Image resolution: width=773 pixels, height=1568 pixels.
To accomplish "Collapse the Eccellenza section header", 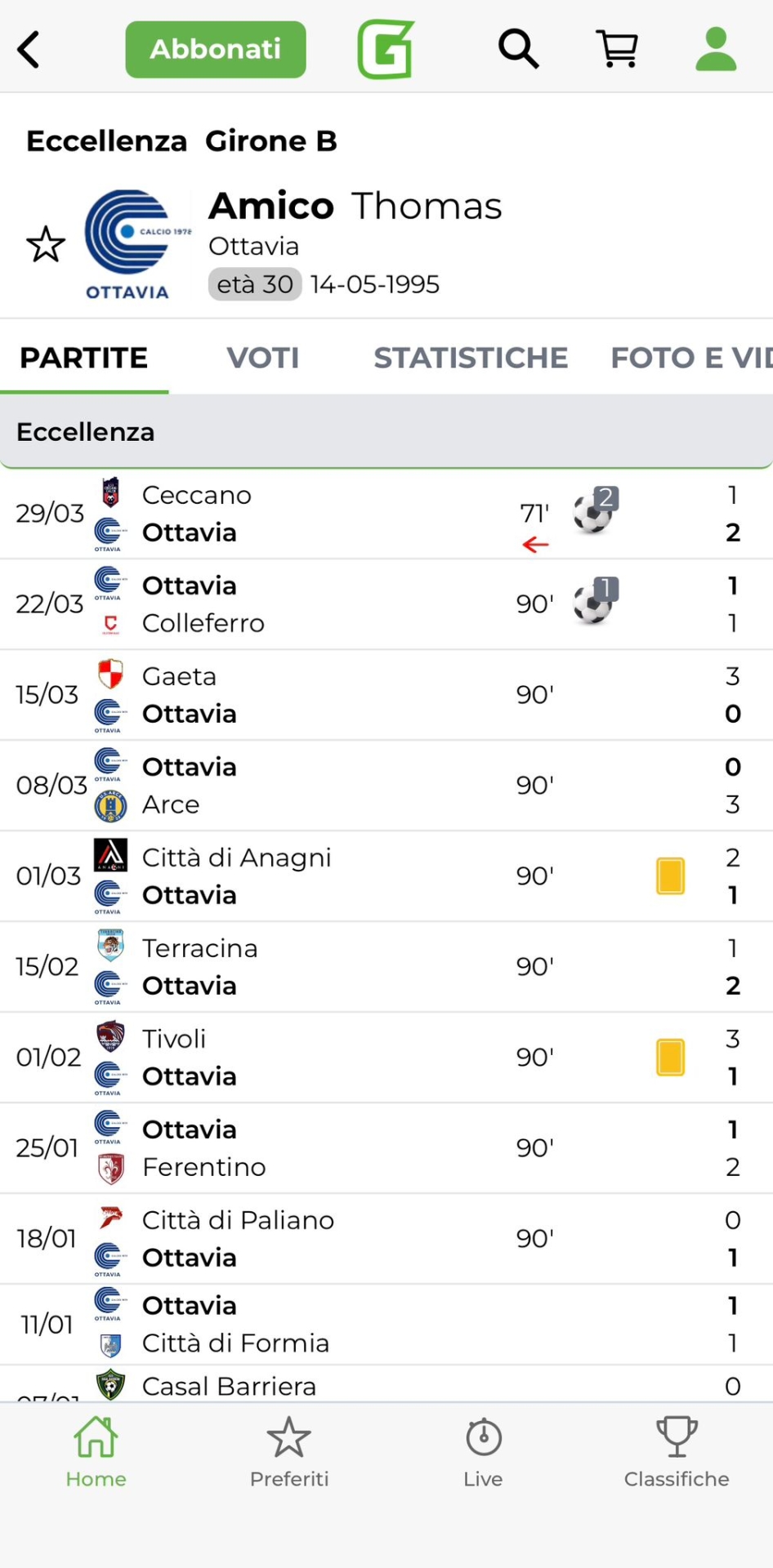I will (386, 432).
